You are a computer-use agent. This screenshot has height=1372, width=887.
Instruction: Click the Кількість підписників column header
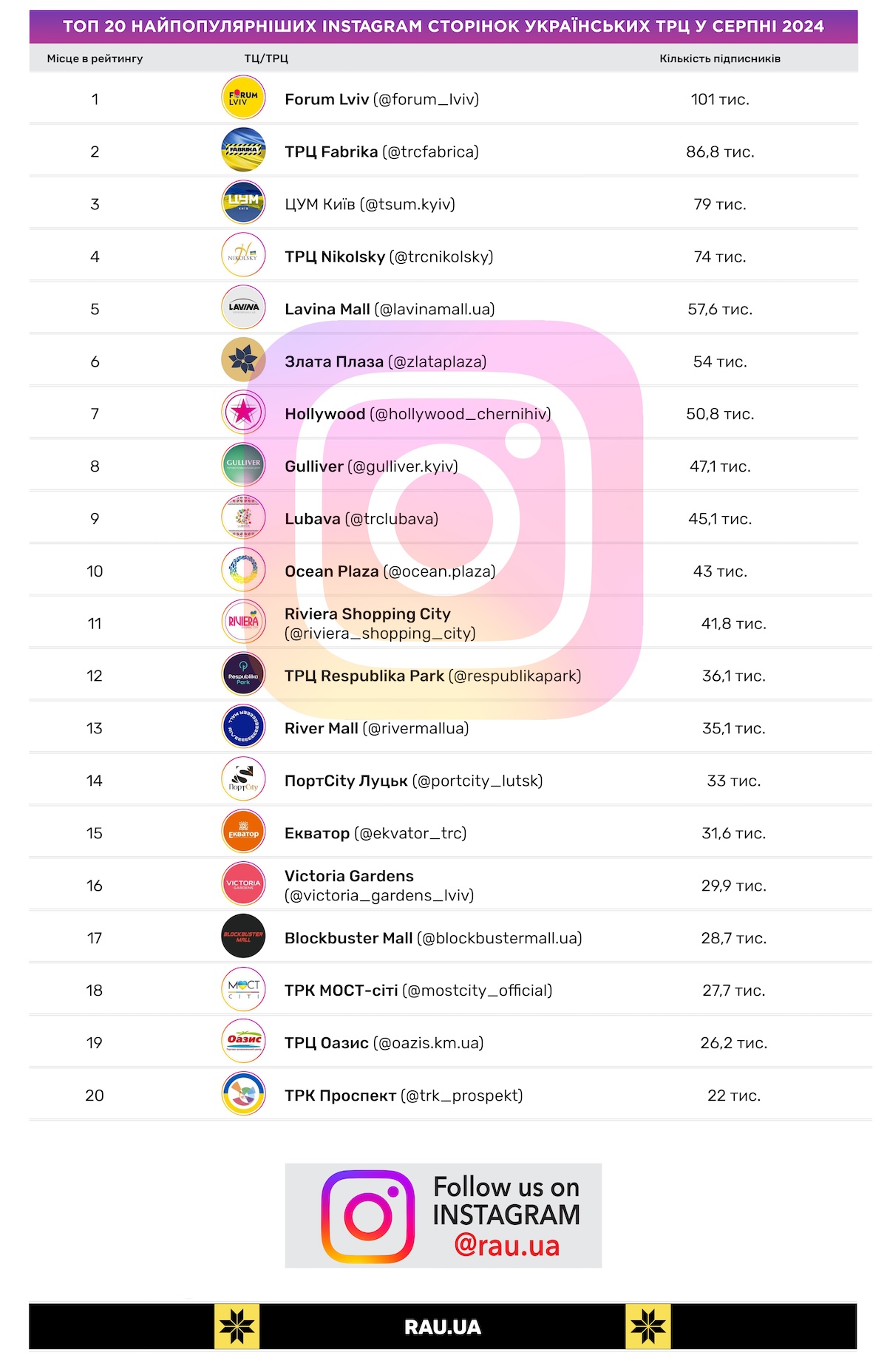[719, 58]
